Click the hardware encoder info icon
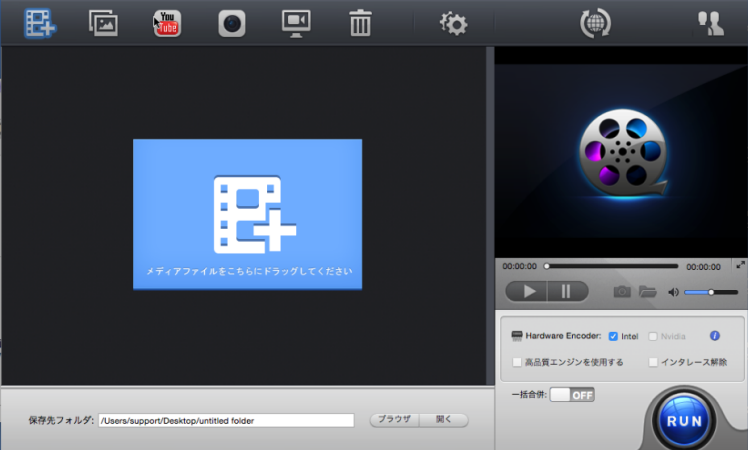Screen dimensions: 748x450 pos(715,335)
